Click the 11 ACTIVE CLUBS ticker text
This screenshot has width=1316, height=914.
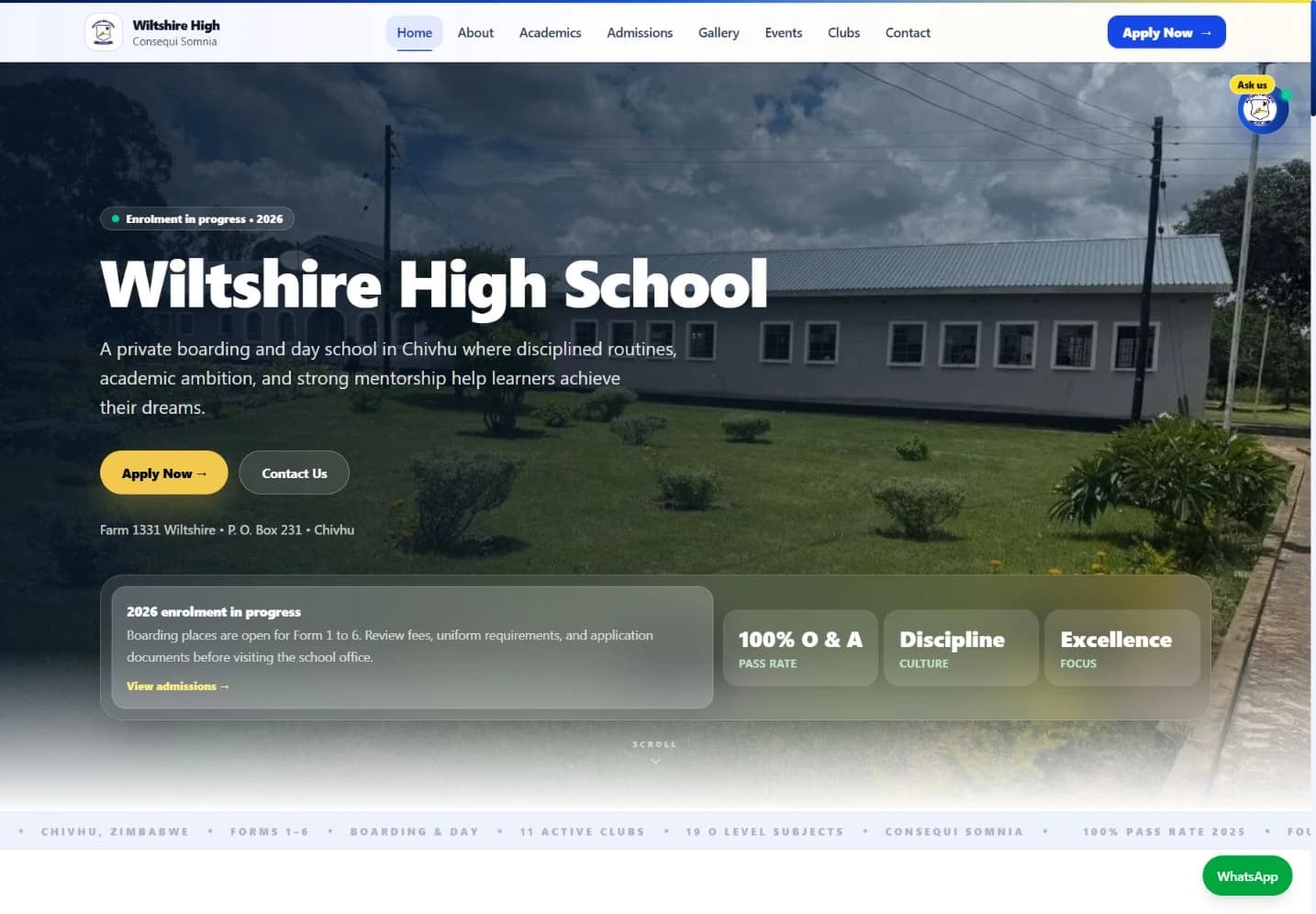point(582,831)
